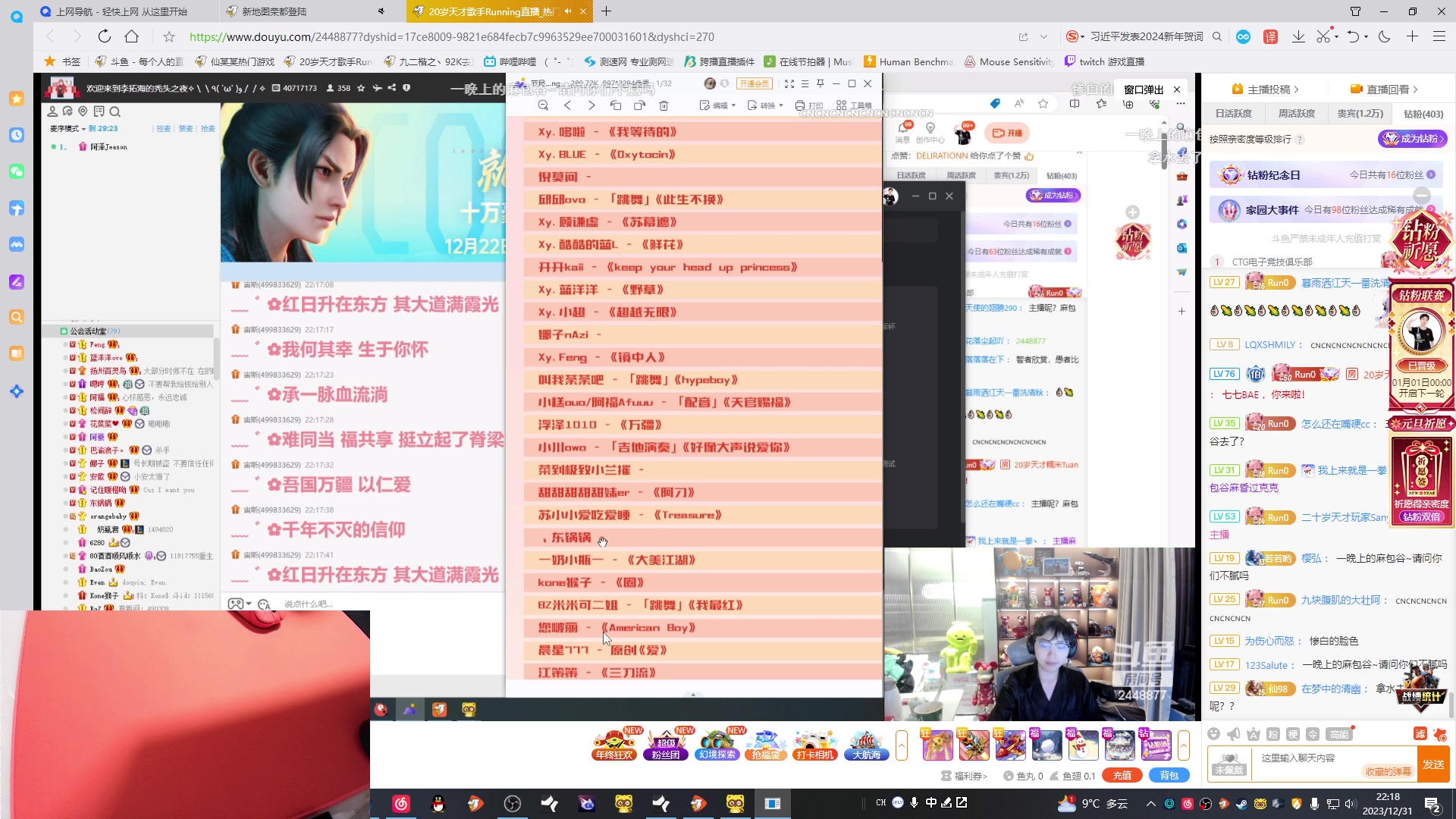Open the 大航海 gift panel icon
The image size is (1456, 819).
(866, 745)
